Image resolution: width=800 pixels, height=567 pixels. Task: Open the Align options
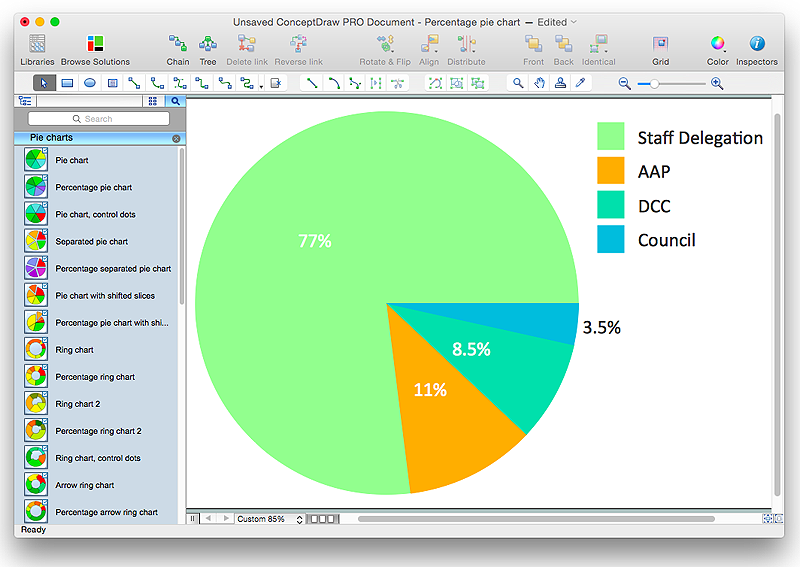[429, 50]
